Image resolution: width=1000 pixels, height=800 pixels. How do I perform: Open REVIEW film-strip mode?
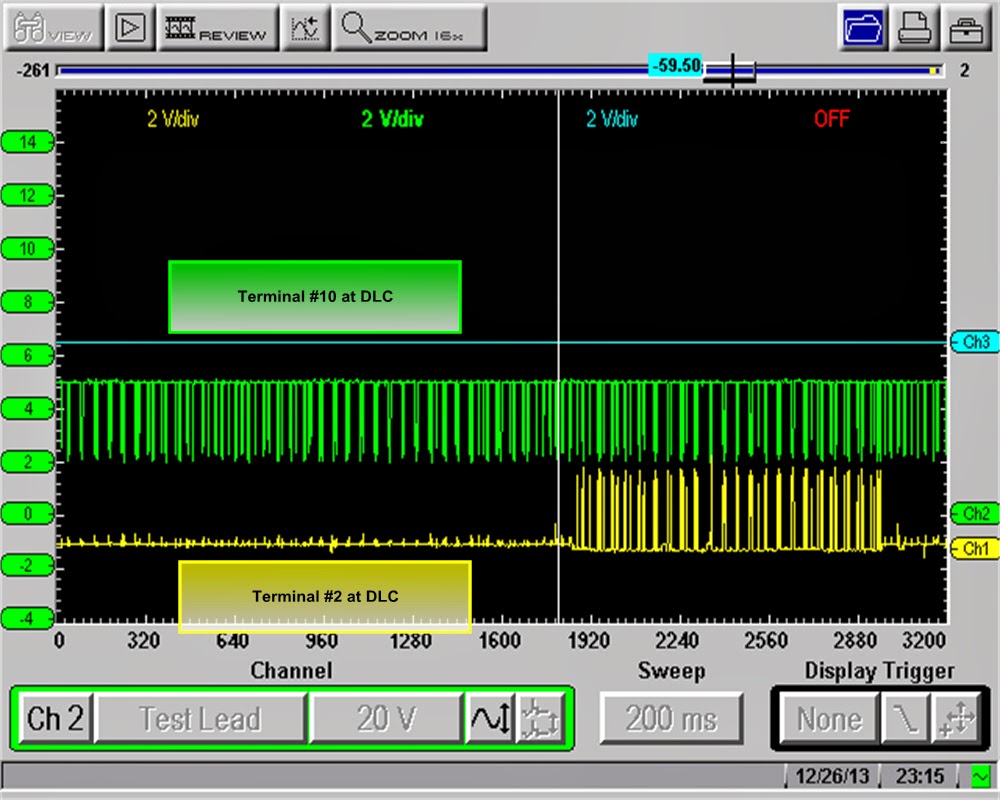click(219, 27)
